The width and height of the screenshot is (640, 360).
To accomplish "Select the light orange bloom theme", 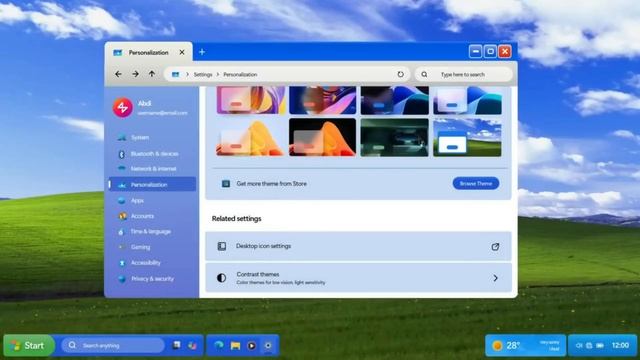I will click(x=251, y=138).
